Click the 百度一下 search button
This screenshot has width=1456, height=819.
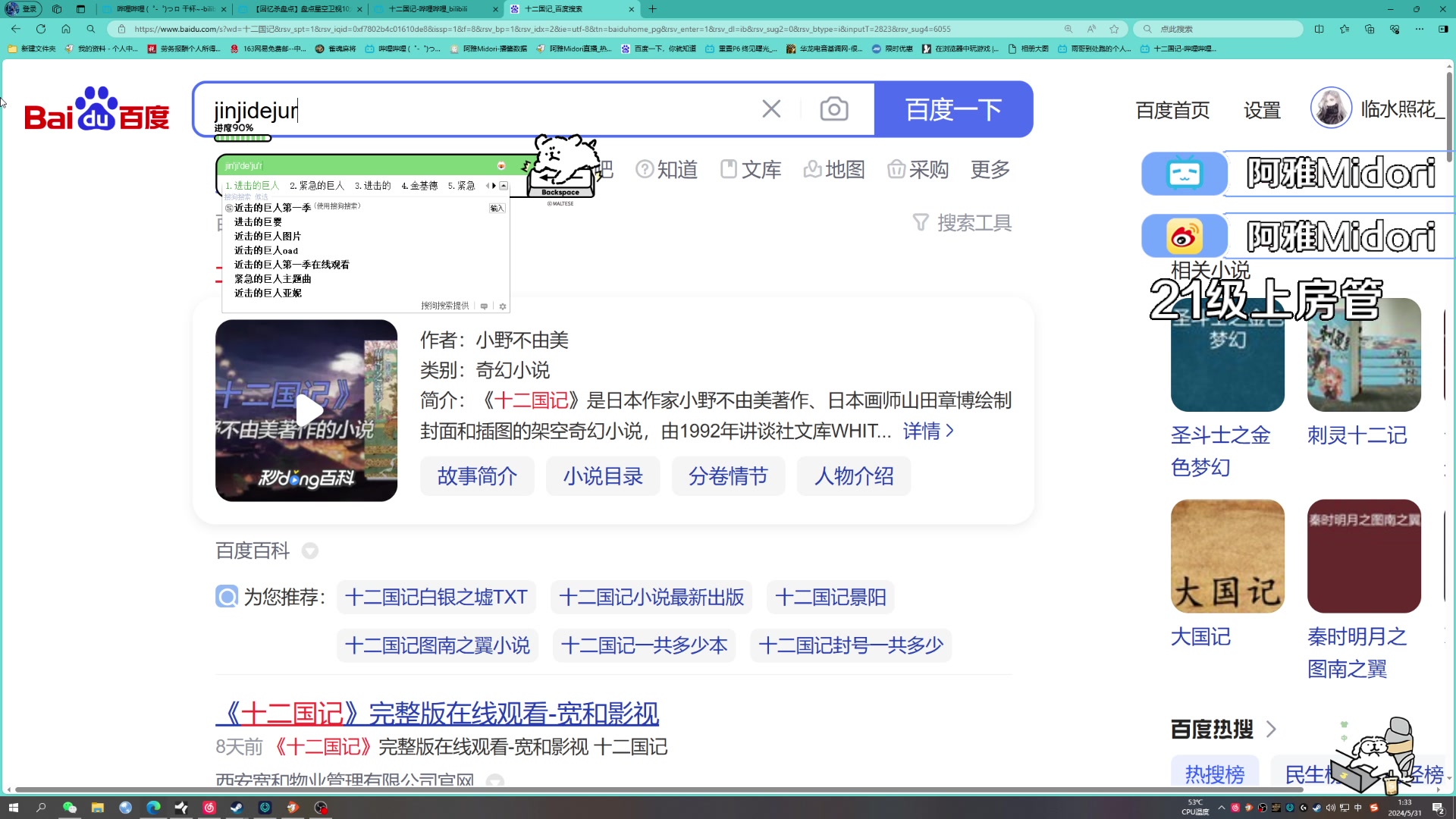(x=953, y=109)
